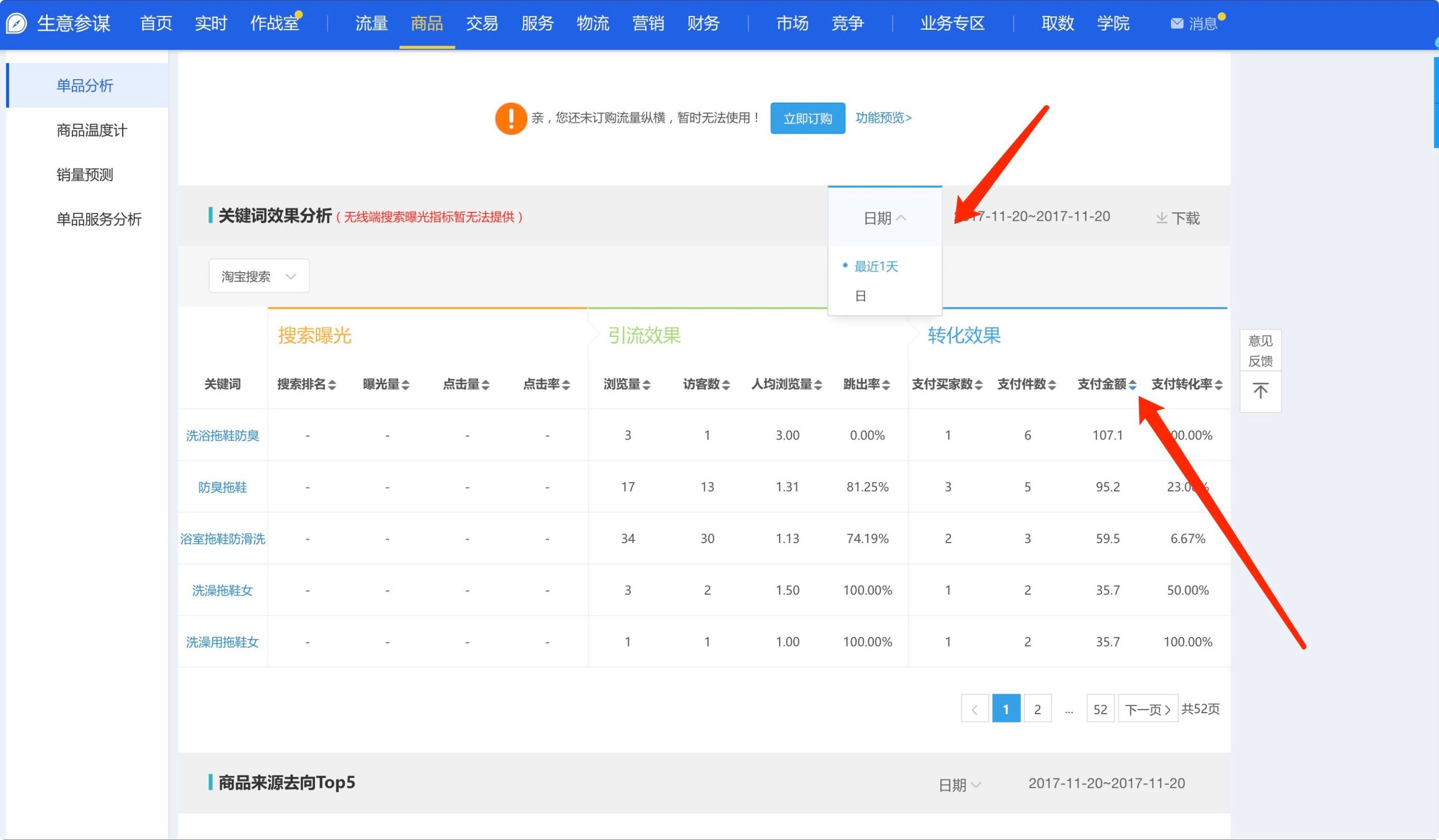Click the previous-page left chevron in pagination
Screen dimensions: 1439x840
click(975, 708)
